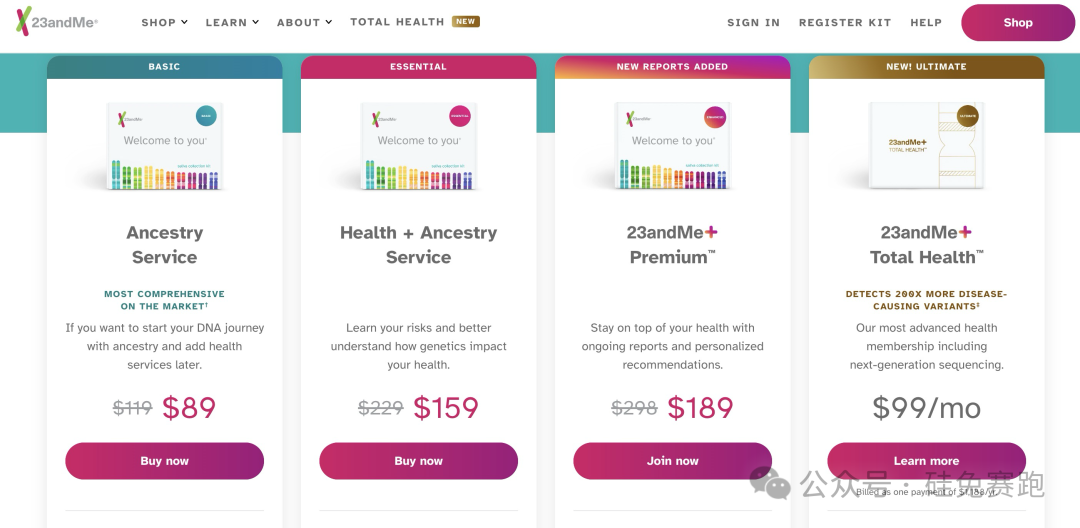Select the Ancestry Service title
Screen dimensions: 1080x528
point(165,245)
